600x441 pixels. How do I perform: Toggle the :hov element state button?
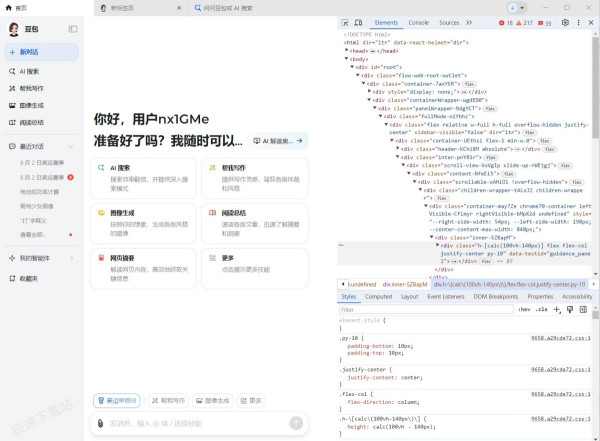tap(524, 309)
